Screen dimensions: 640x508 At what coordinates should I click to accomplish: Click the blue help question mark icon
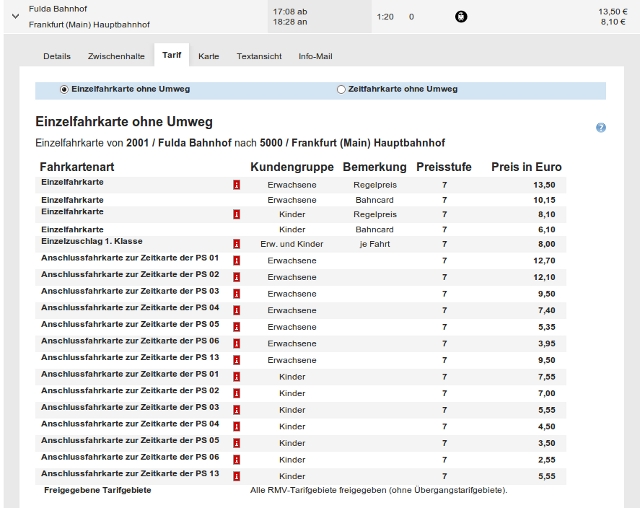601,128
